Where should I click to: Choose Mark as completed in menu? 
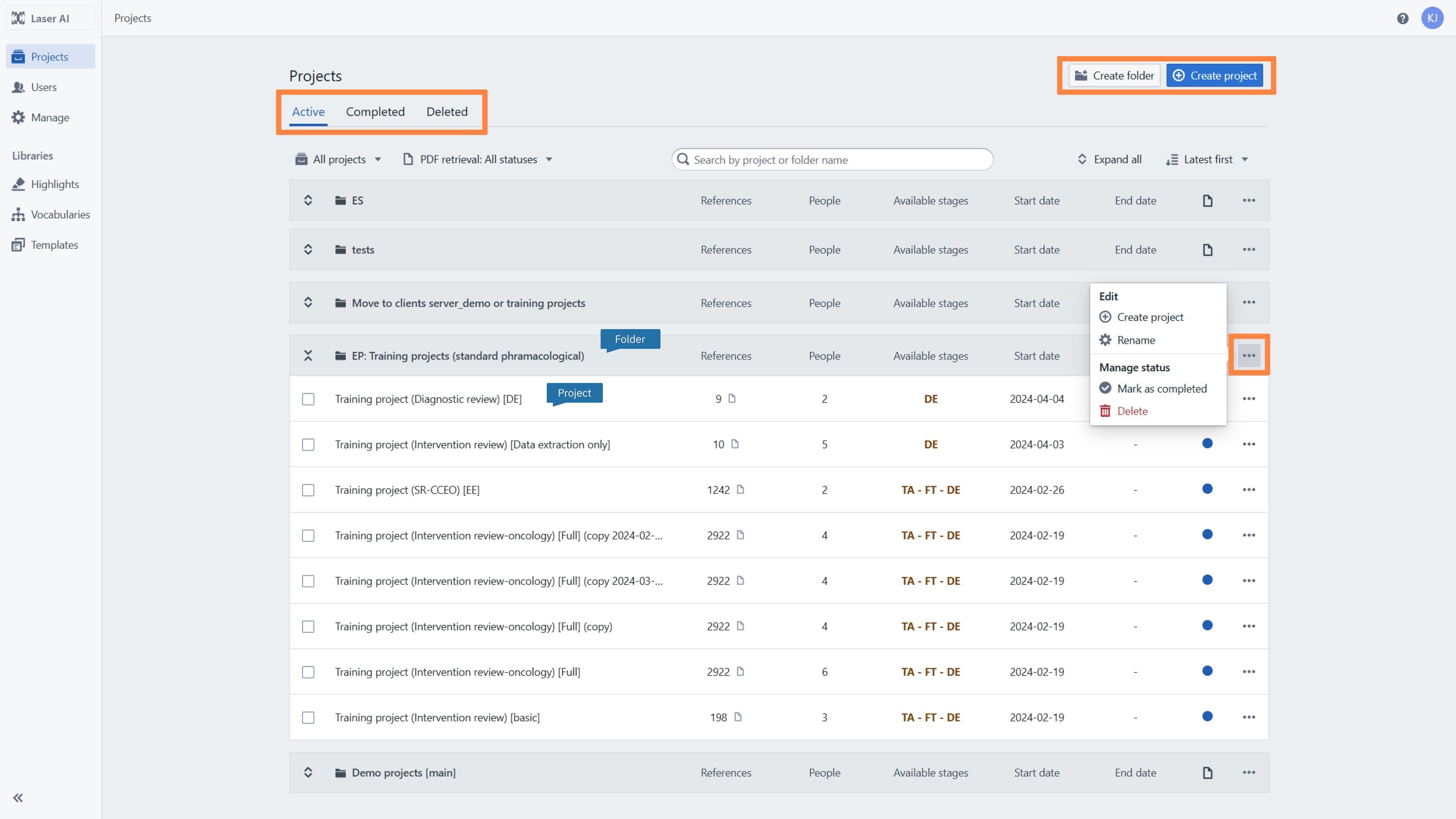[x=1158, y=388]
